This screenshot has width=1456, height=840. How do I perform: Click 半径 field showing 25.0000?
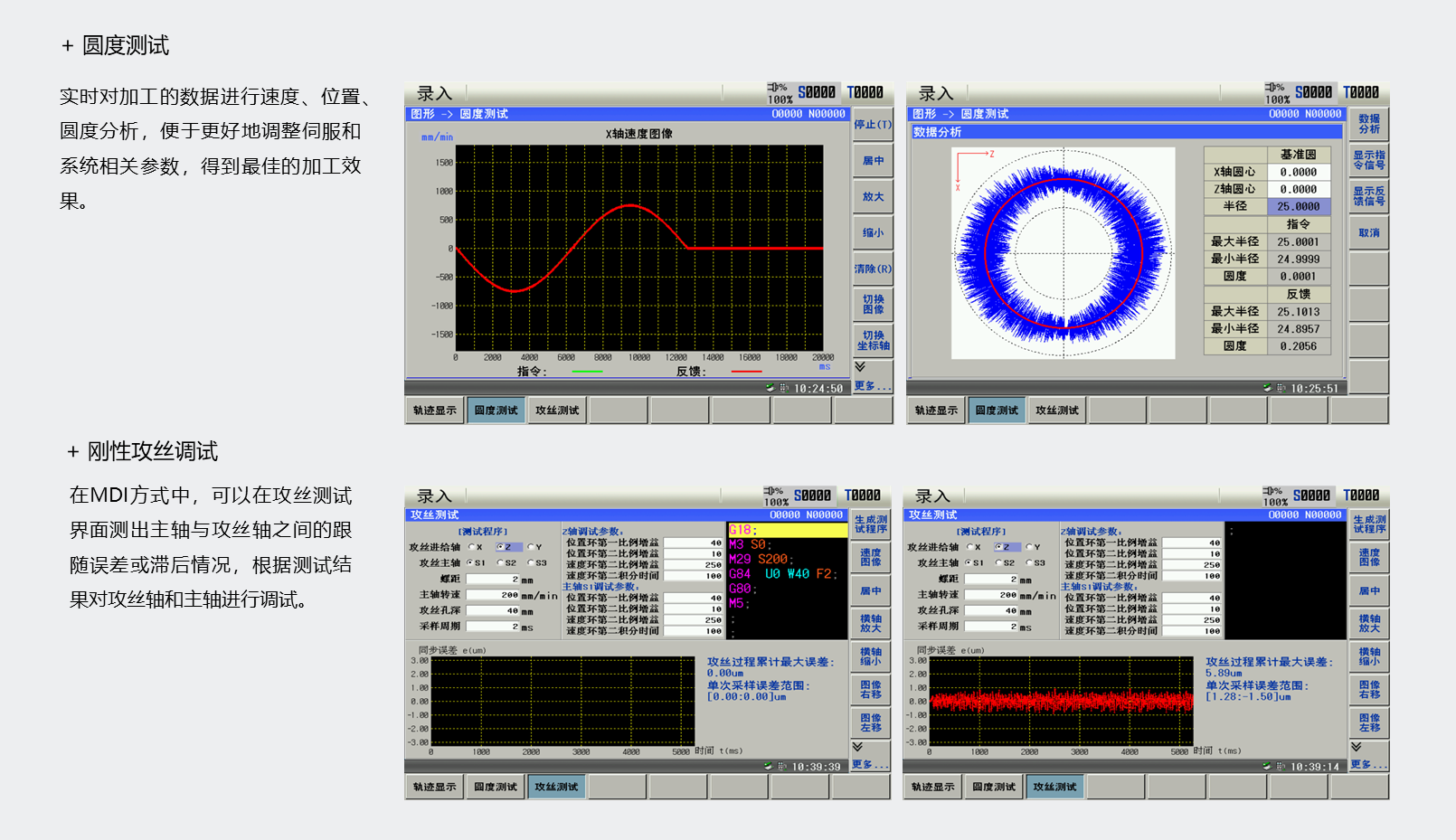pos(1298,206)
